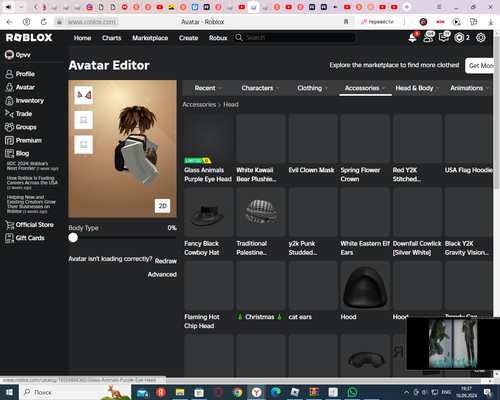
Task: Click the bookmark icon in the address bar
Action: pos(346,22)
